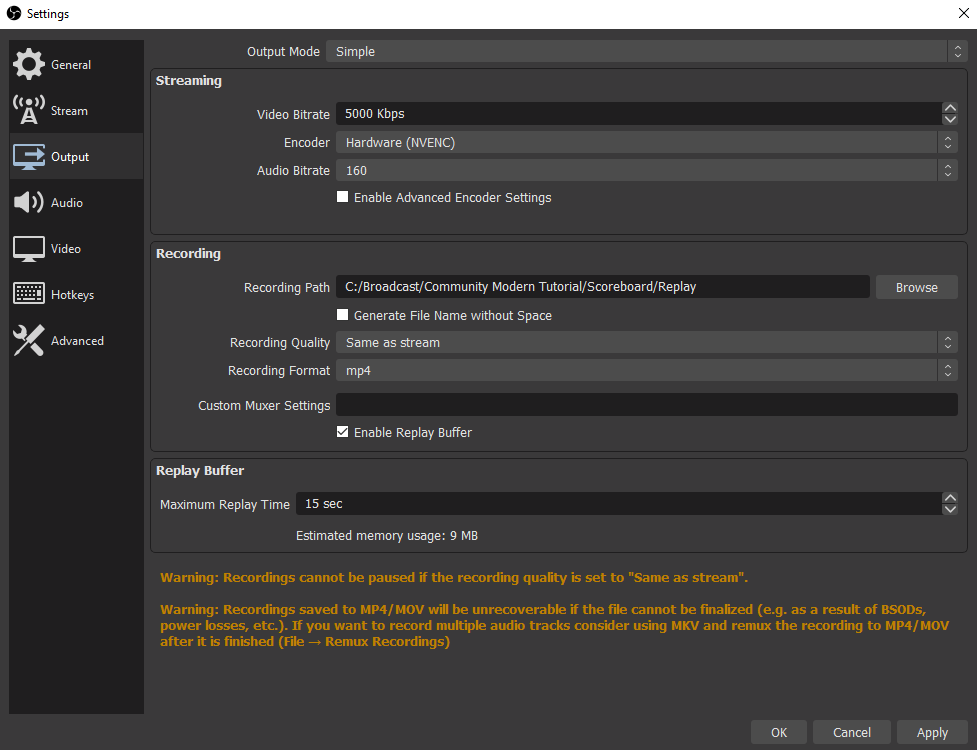Open Advanced settings label
This screenshot has width=977, height=750.
point(77,341)
